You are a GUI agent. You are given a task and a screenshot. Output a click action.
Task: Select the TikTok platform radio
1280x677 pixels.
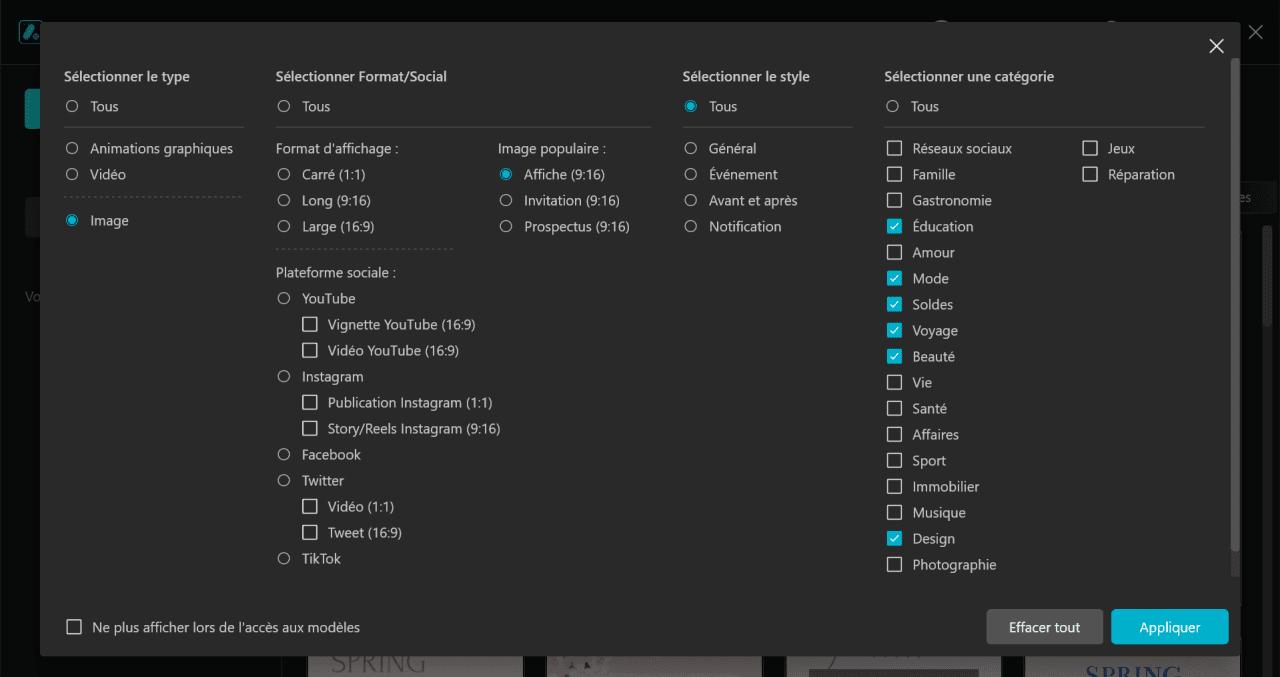click(284, 559)
